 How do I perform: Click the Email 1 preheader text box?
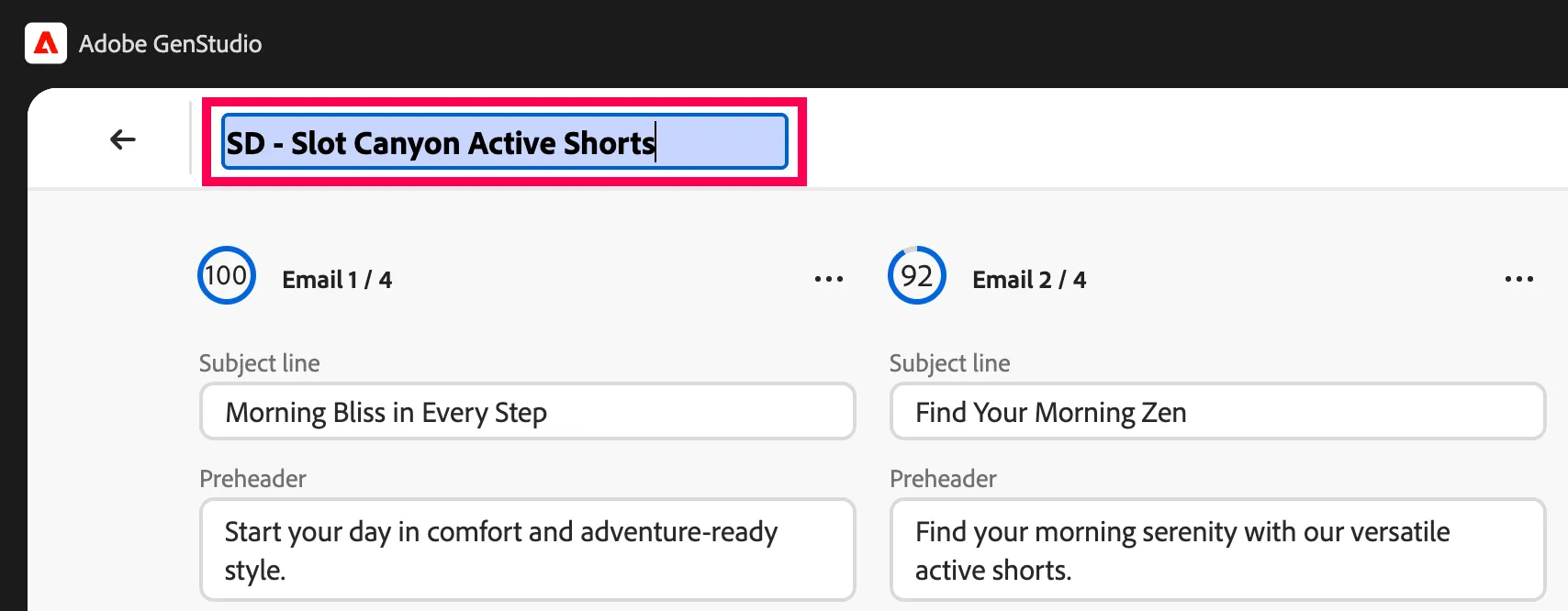528,550
